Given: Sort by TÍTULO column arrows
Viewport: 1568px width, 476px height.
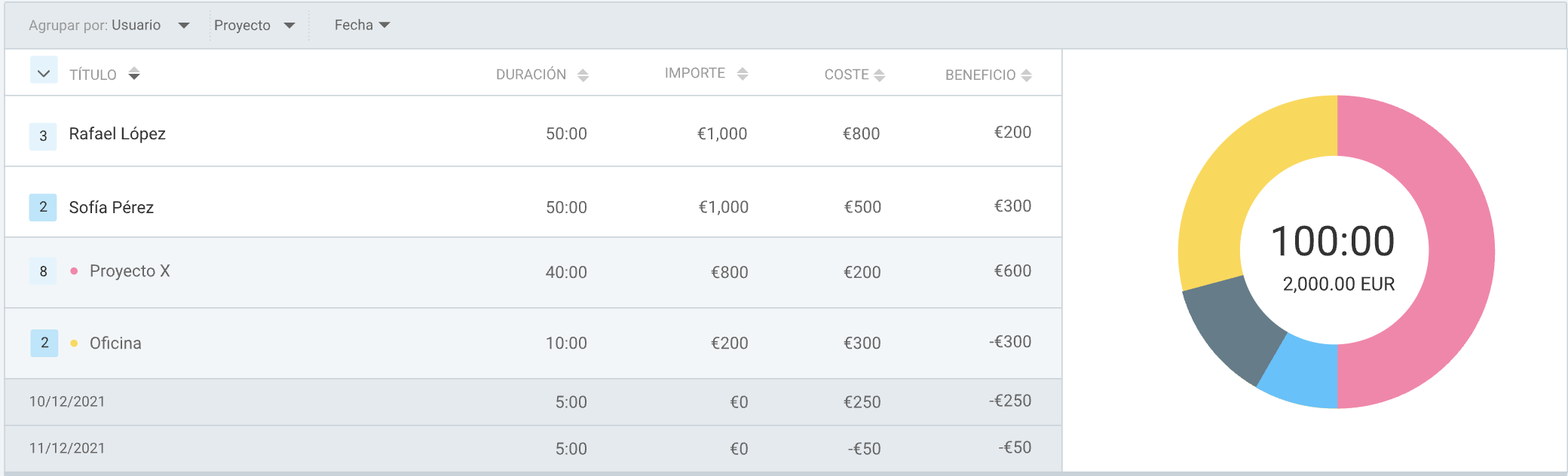Looking at the screenshot, I should [134, 74].
